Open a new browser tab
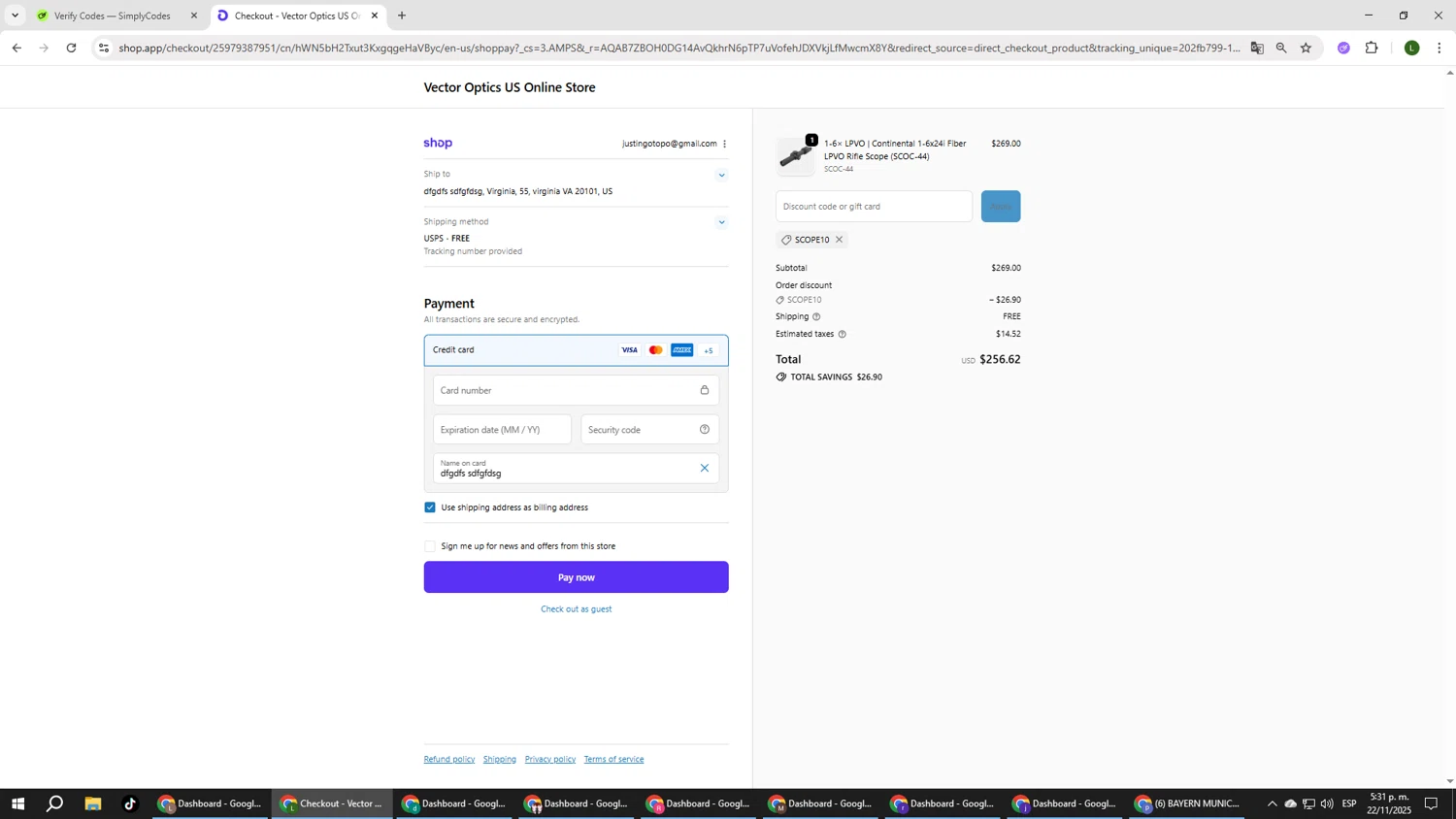 click(x=402, y=16)
